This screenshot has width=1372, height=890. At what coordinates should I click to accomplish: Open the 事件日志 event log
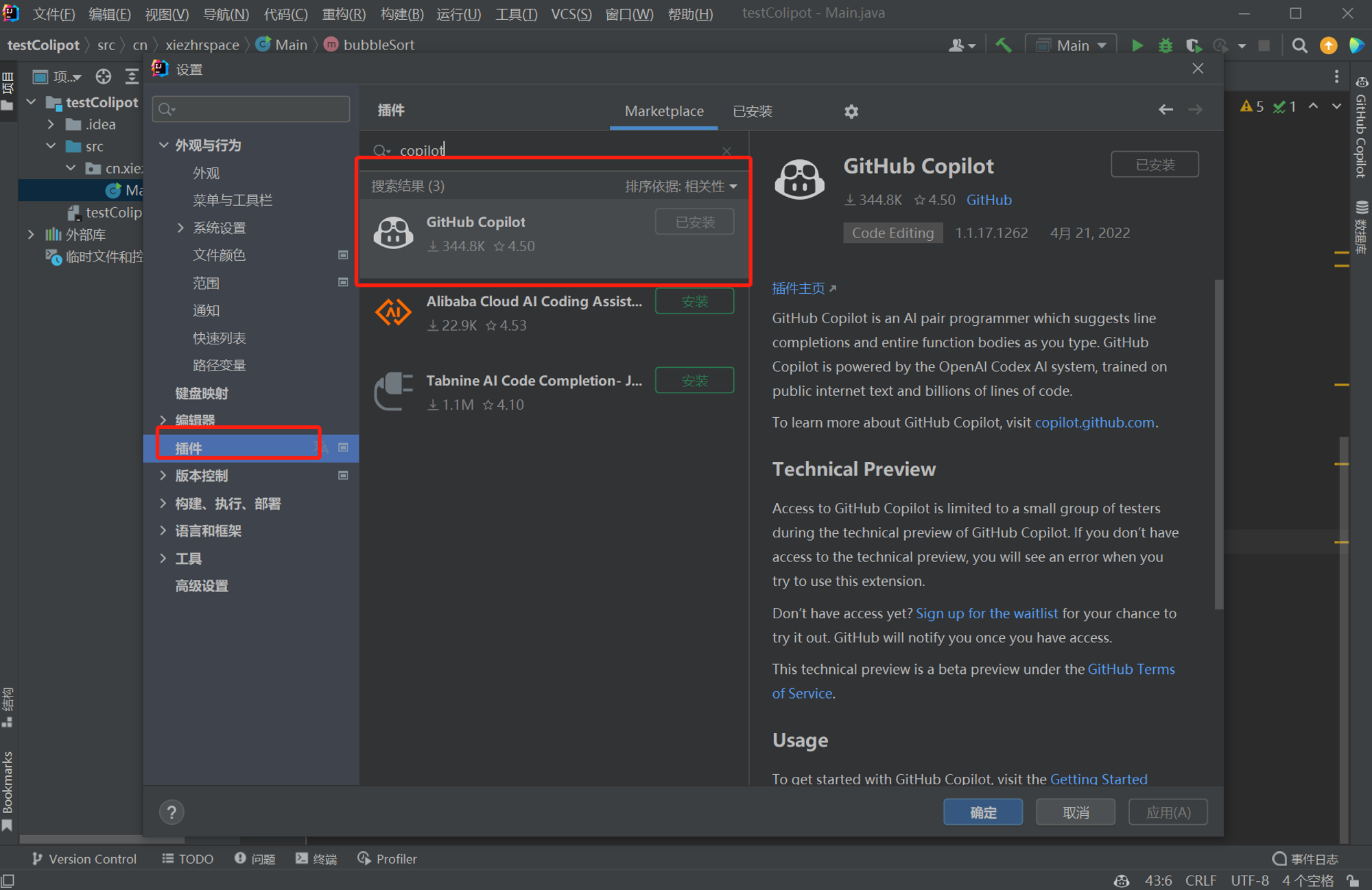click(1305, 859)
